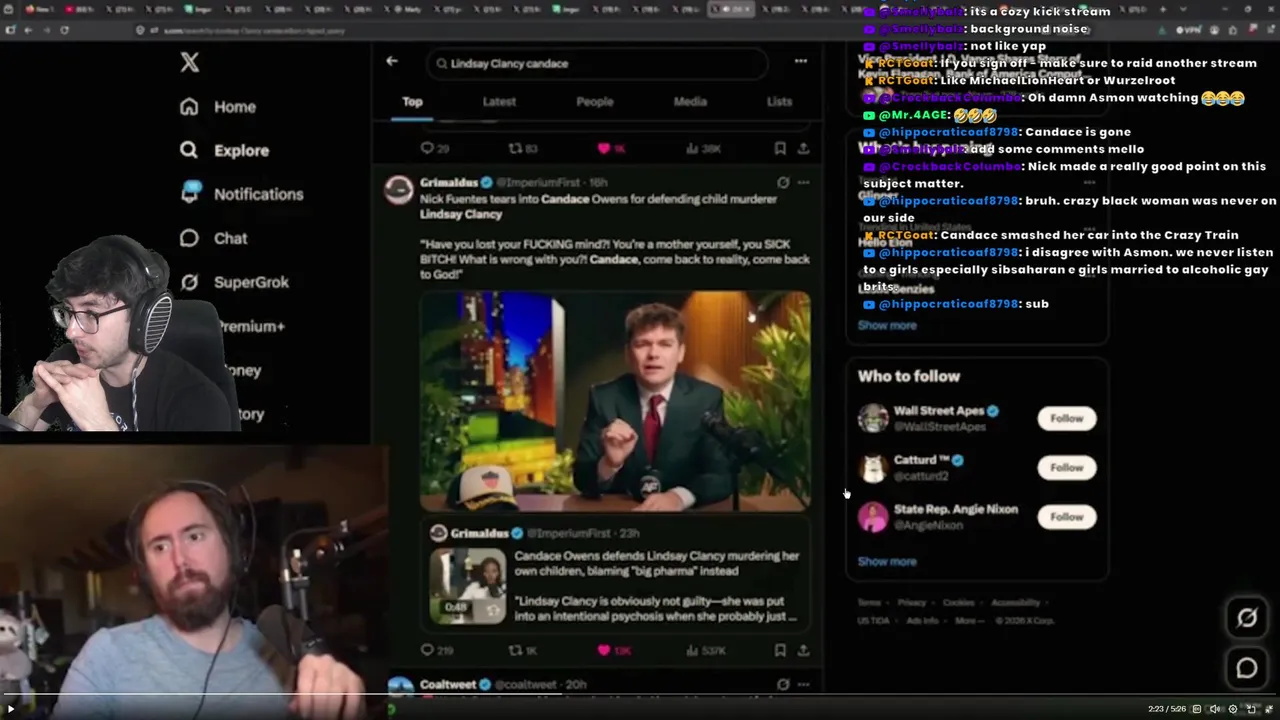Viewport: 1280px width, 720px height.
Task: Open State Rep. Angie Nixon profile avatar
Action: coord(873,516)
